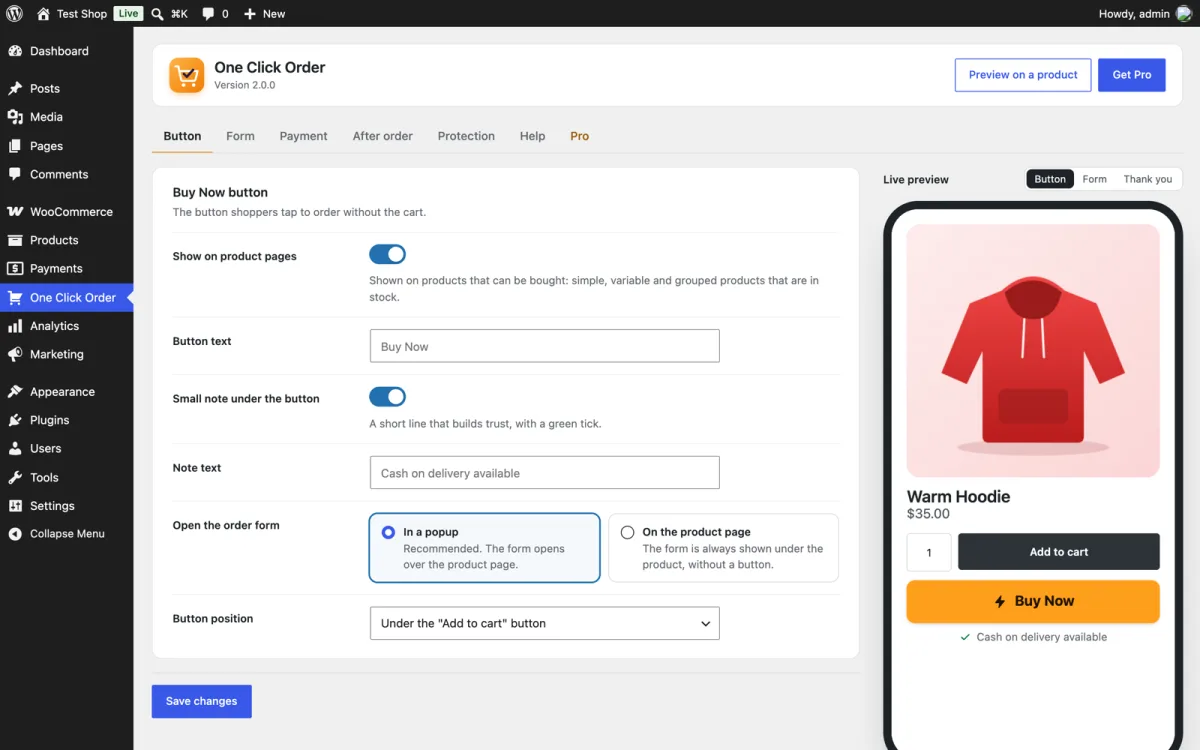
Task: Click the $35.00 price text
Action: coord(928,514)
